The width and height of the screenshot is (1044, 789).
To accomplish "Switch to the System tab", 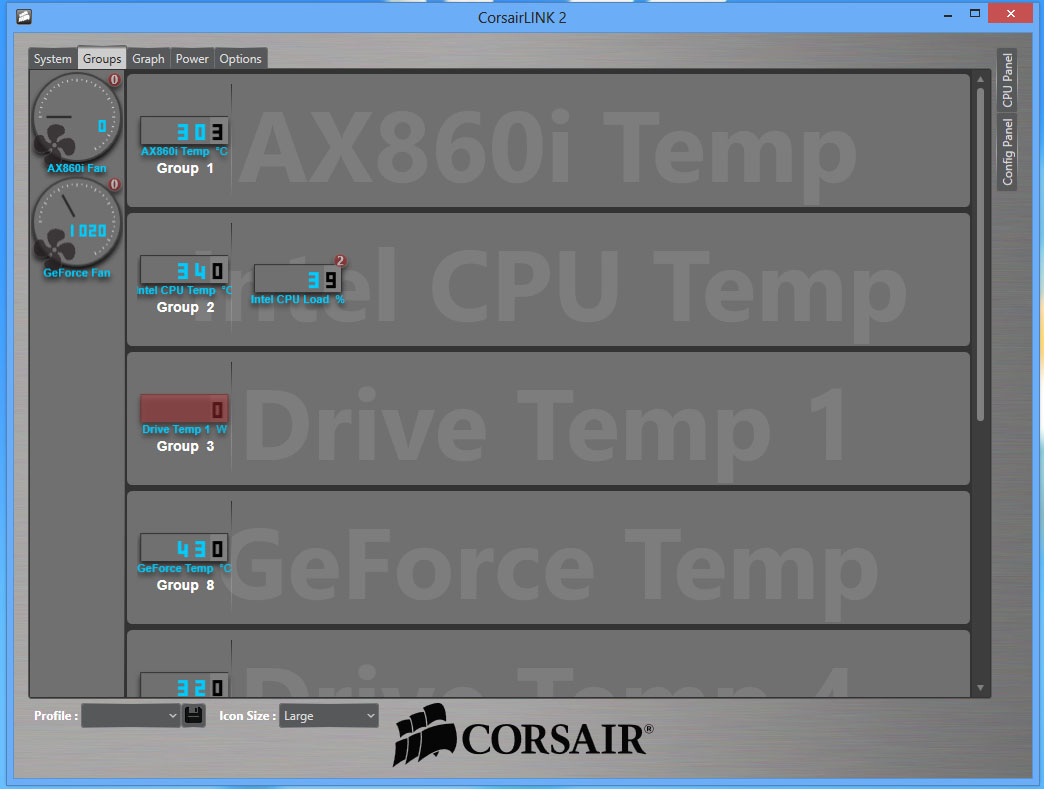I will pyautogui.click(x=53, y=59).
